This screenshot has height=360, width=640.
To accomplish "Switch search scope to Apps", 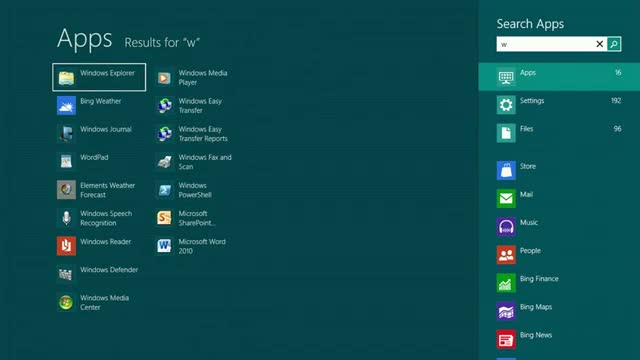I will 559,77.
